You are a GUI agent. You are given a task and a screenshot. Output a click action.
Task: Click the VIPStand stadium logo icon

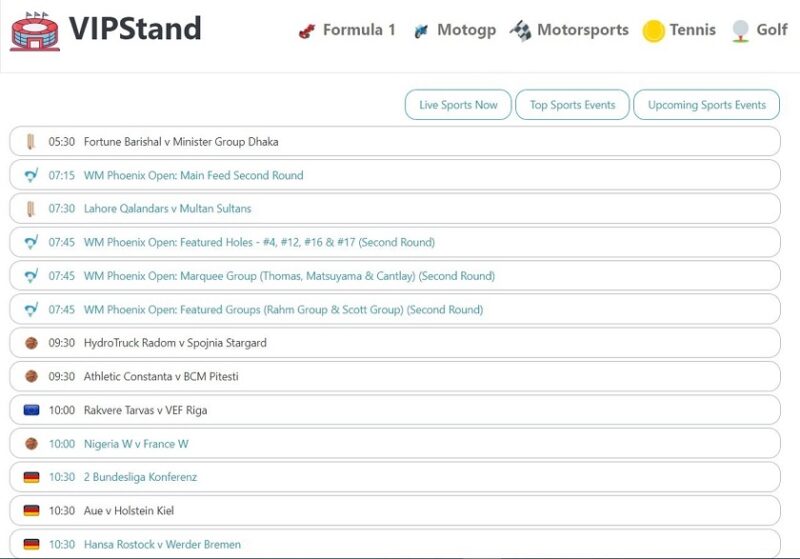(x=35, y=32)
